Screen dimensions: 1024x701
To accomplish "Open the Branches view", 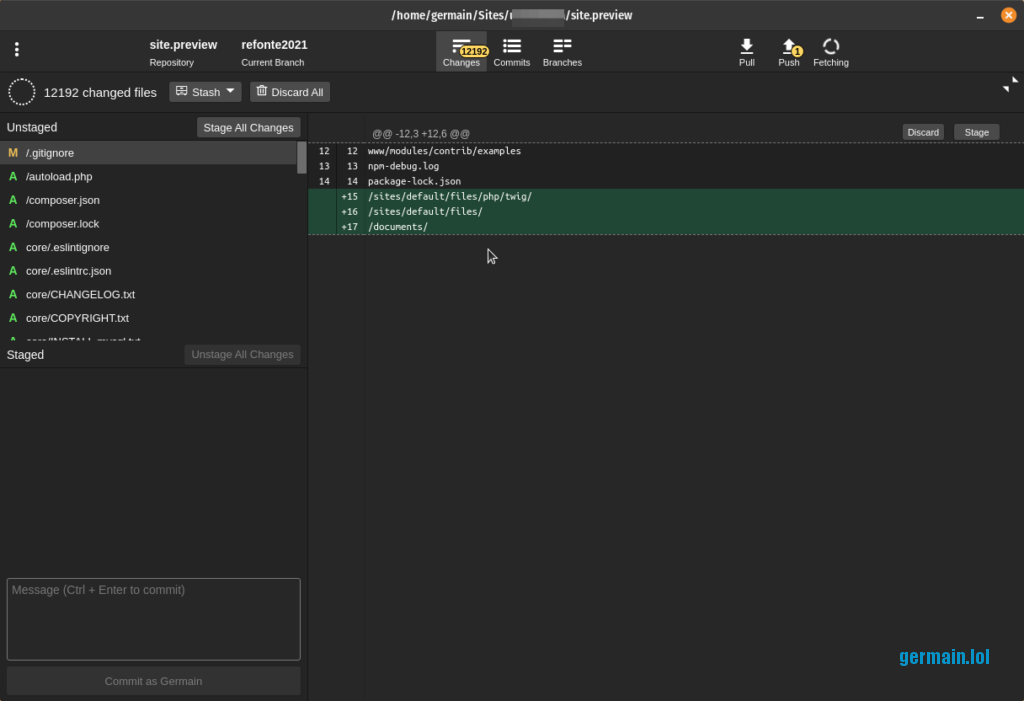I will [x=562, y=52].
